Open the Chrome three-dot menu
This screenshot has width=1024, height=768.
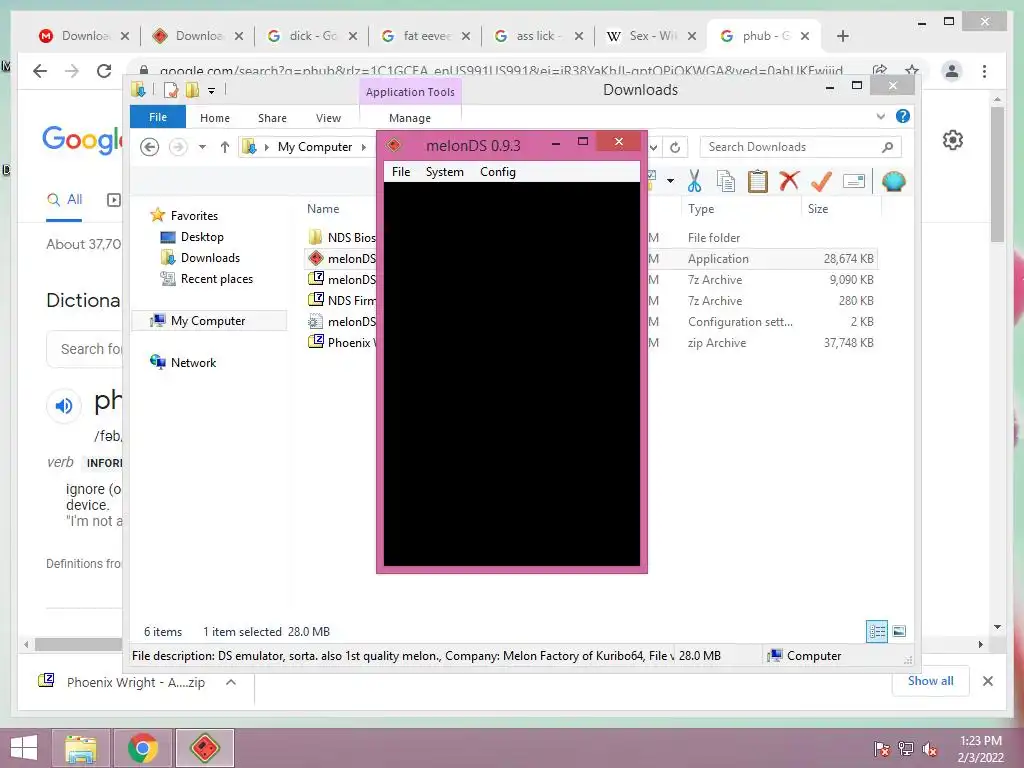tap(984, 71)
